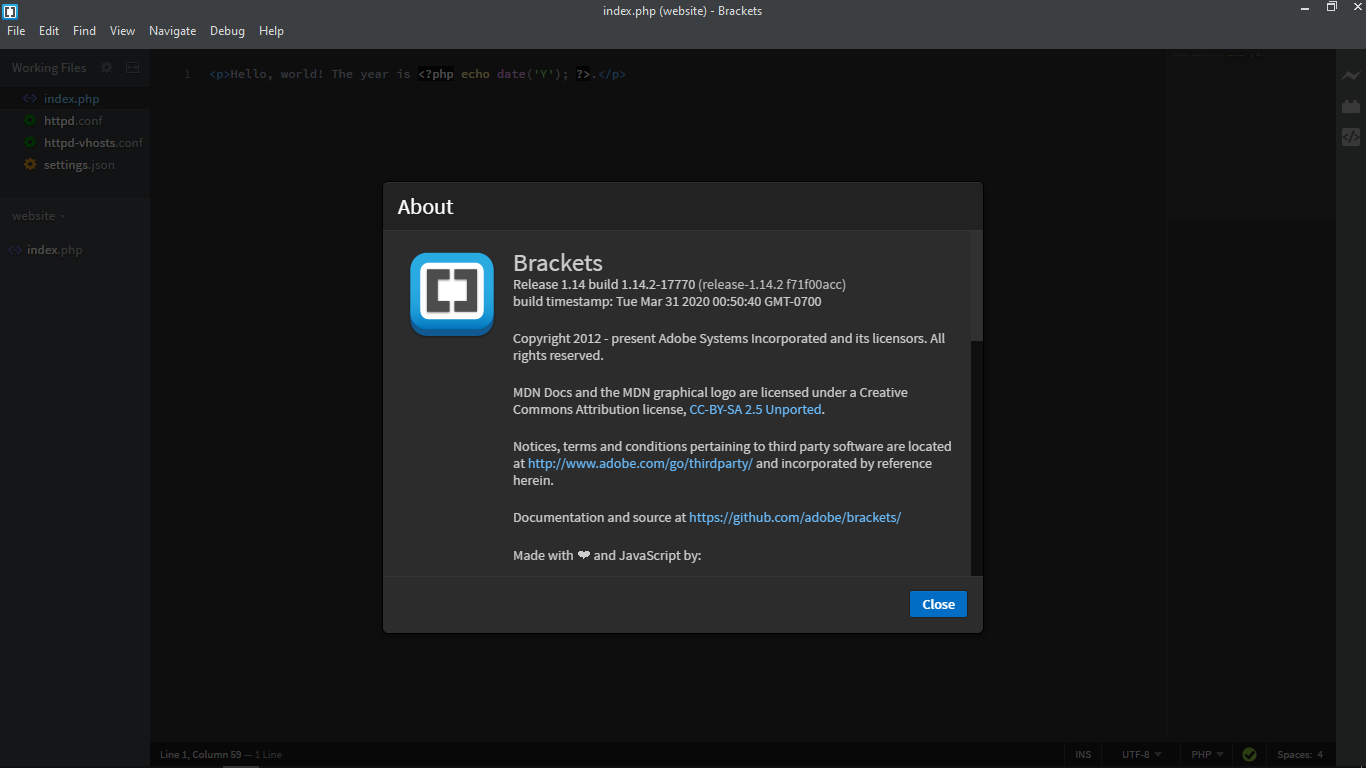1366x768 pixels.
Task: Open the CC-BY-SA 2.5 Unported link
Action: [x=755, y=410]
